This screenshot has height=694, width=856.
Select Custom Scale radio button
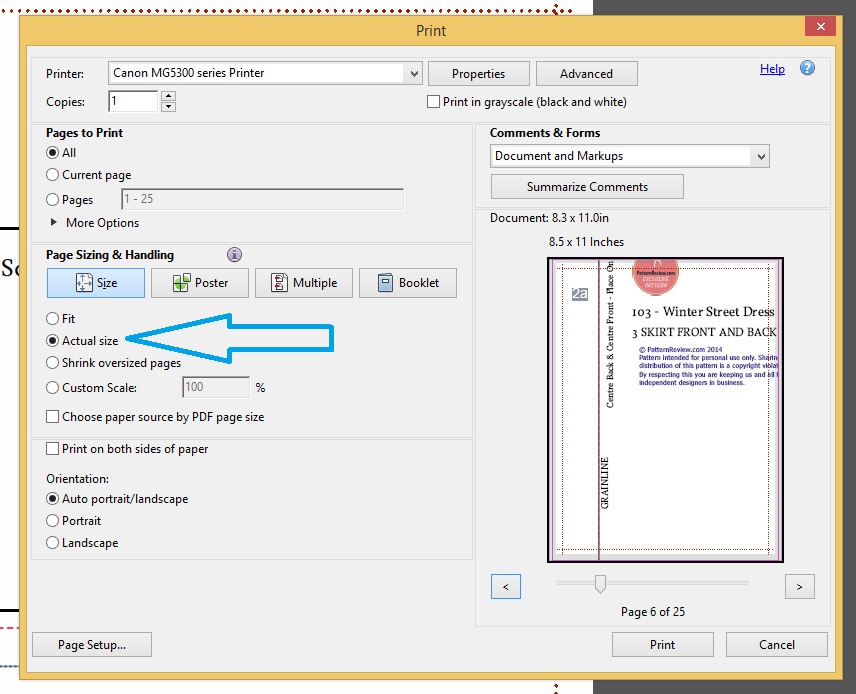(x=52, y=388)
